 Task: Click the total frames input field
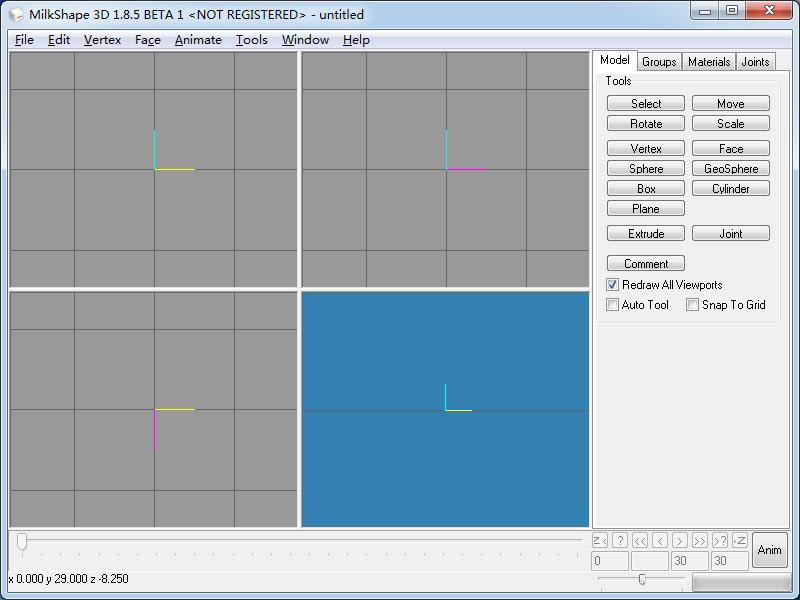[x=730, y=561]
